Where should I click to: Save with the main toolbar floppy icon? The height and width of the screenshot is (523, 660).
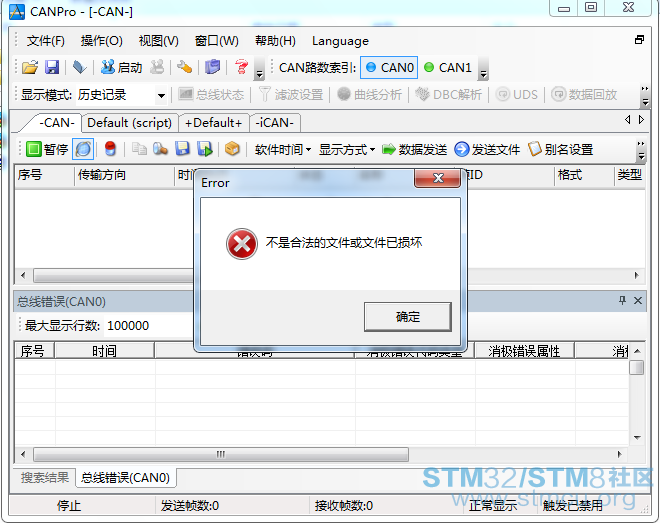tap(52, 67)
